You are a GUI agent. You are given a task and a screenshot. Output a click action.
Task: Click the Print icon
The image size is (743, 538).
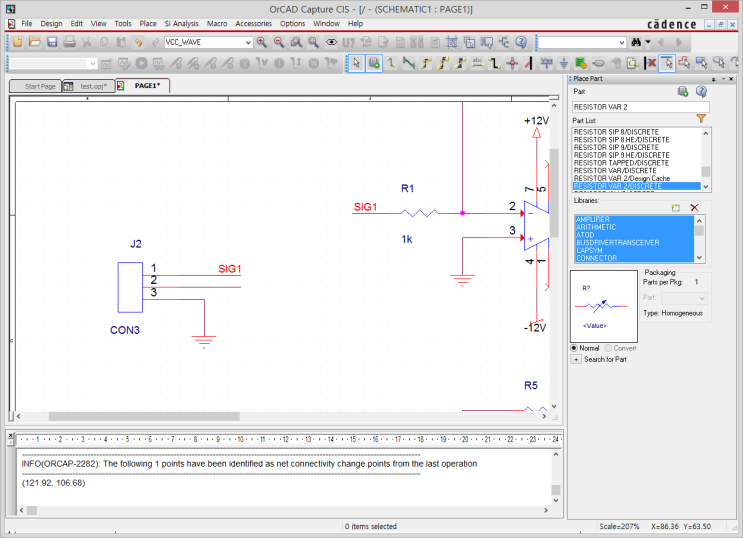point(69,42)
